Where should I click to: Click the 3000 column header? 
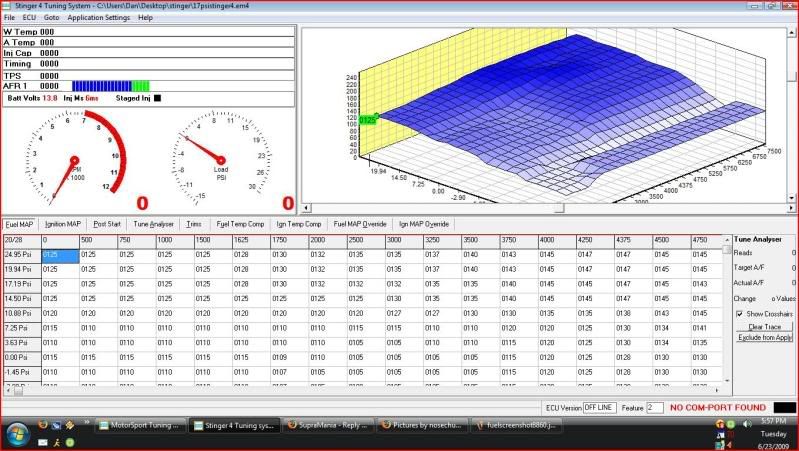404,241
